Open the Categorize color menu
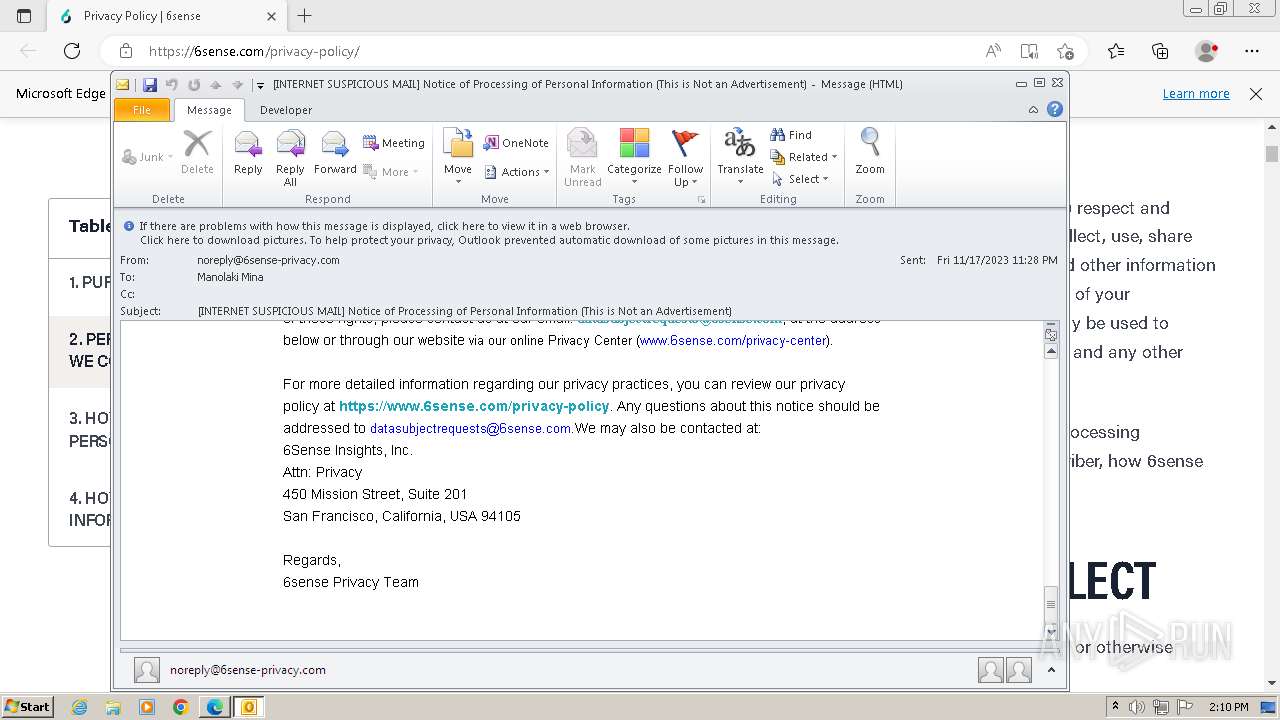1280x720 pixels. click(634, 158)
